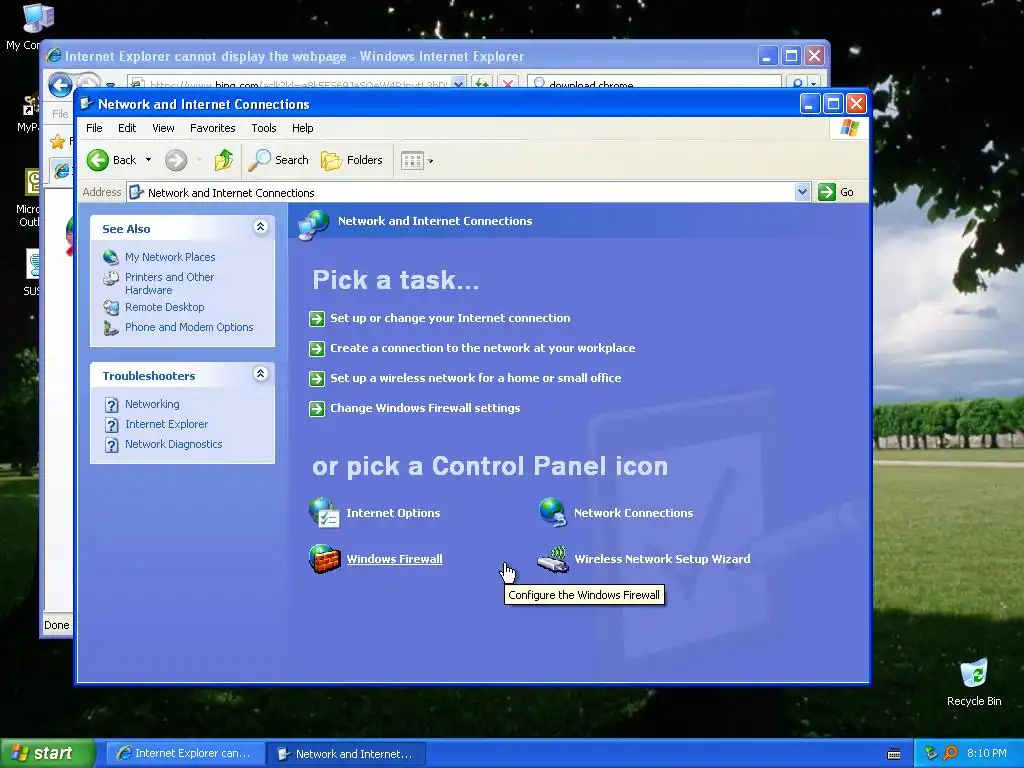Select Create a connection to your workplace network
This screenshot has height=768, width=1024.
click(483, 348)
